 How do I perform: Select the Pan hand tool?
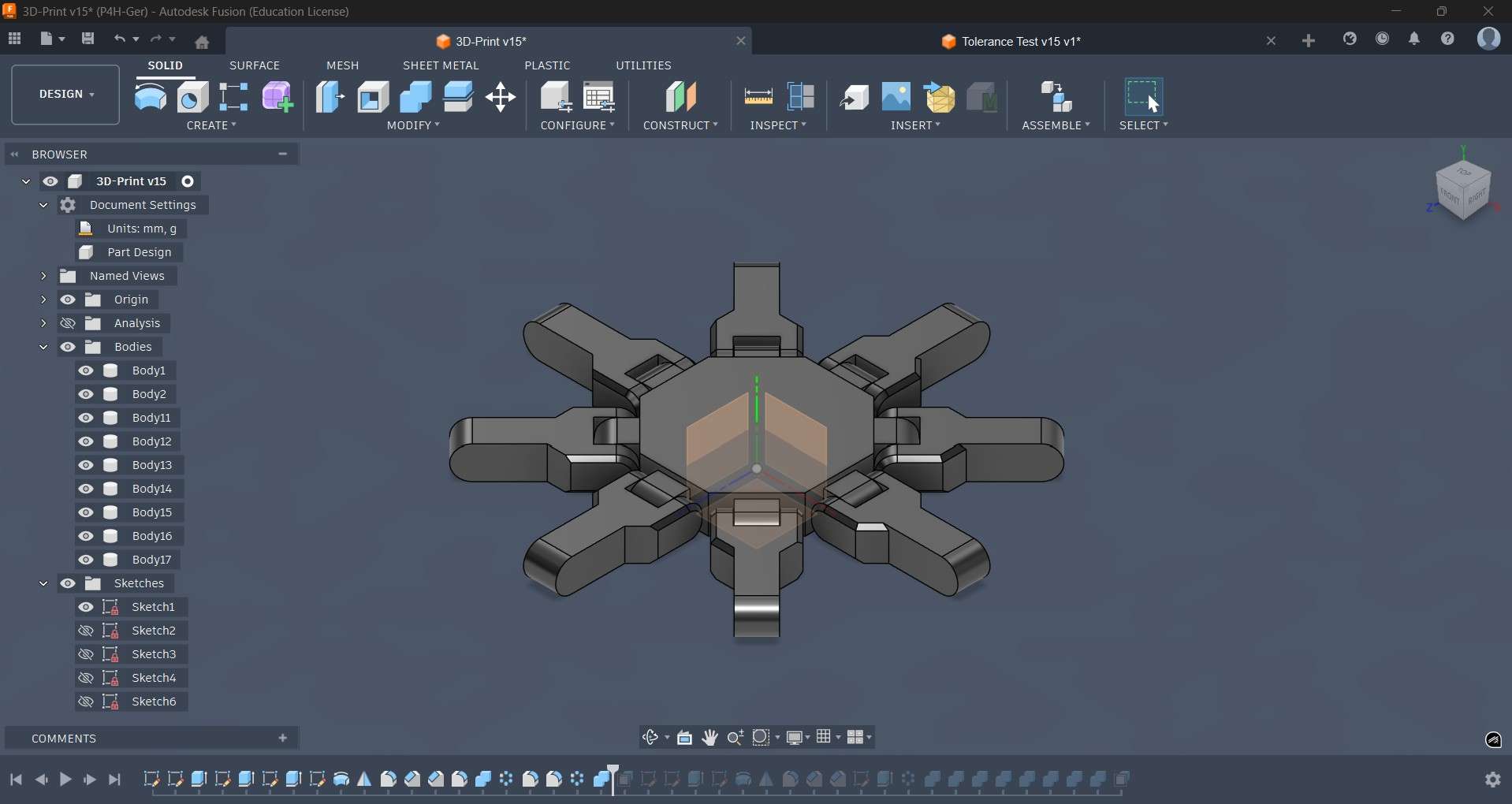(710, 738)
